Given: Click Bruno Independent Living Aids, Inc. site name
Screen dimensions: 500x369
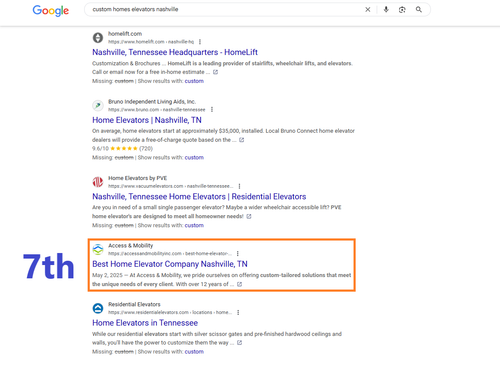Looking at the screenshot, I should point(152,101).
